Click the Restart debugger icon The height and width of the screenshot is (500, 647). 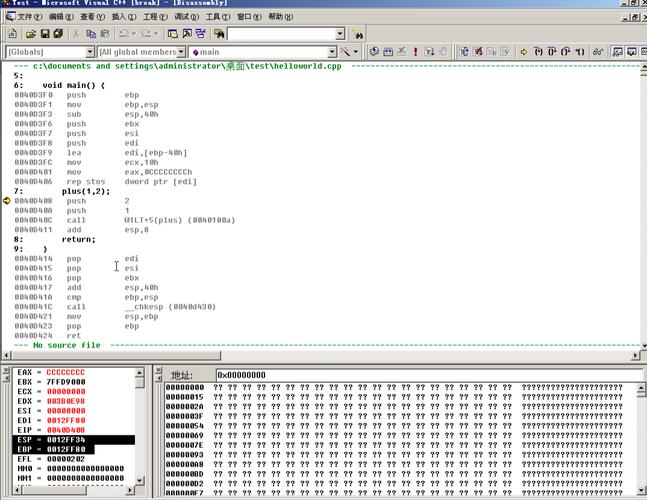[x=464, y=52]
